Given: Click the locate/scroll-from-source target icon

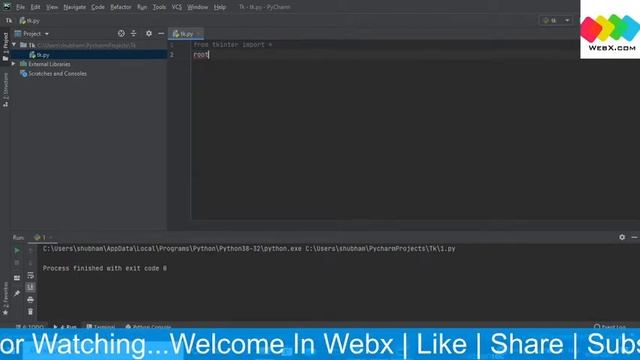Looking at the screenshot, I should [x=121, y=33].
